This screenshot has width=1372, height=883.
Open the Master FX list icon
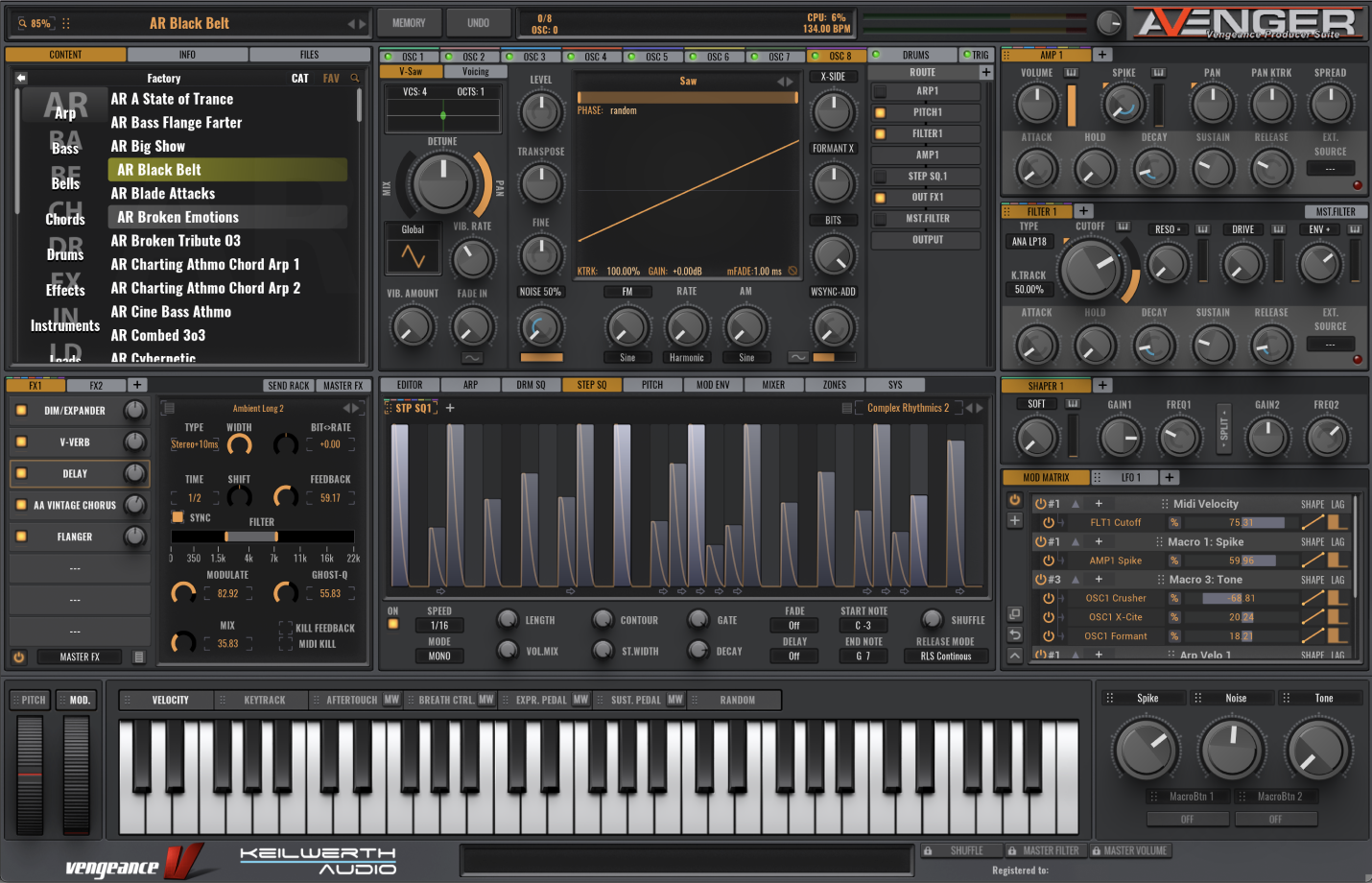(x=139, y=657)
